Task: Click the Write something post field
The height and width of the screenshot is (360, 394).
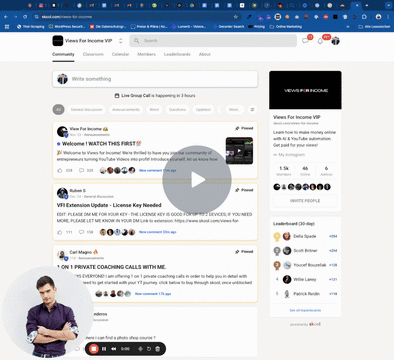Action: tap(155, 79)
